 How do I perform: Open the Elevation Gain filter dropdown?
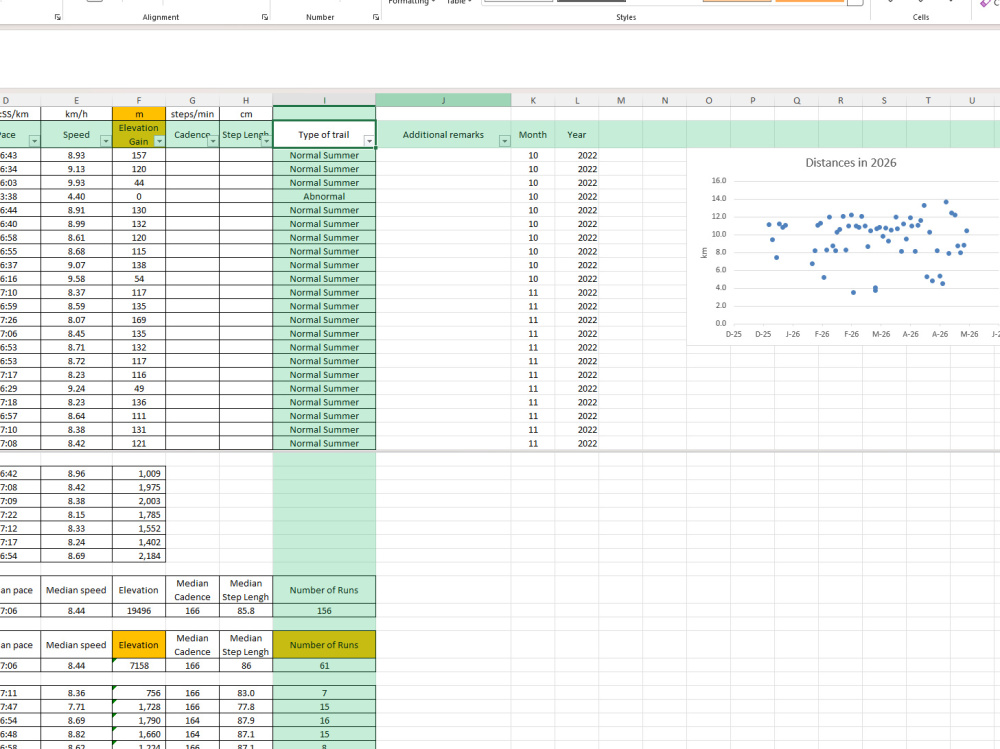coord(159,141)
